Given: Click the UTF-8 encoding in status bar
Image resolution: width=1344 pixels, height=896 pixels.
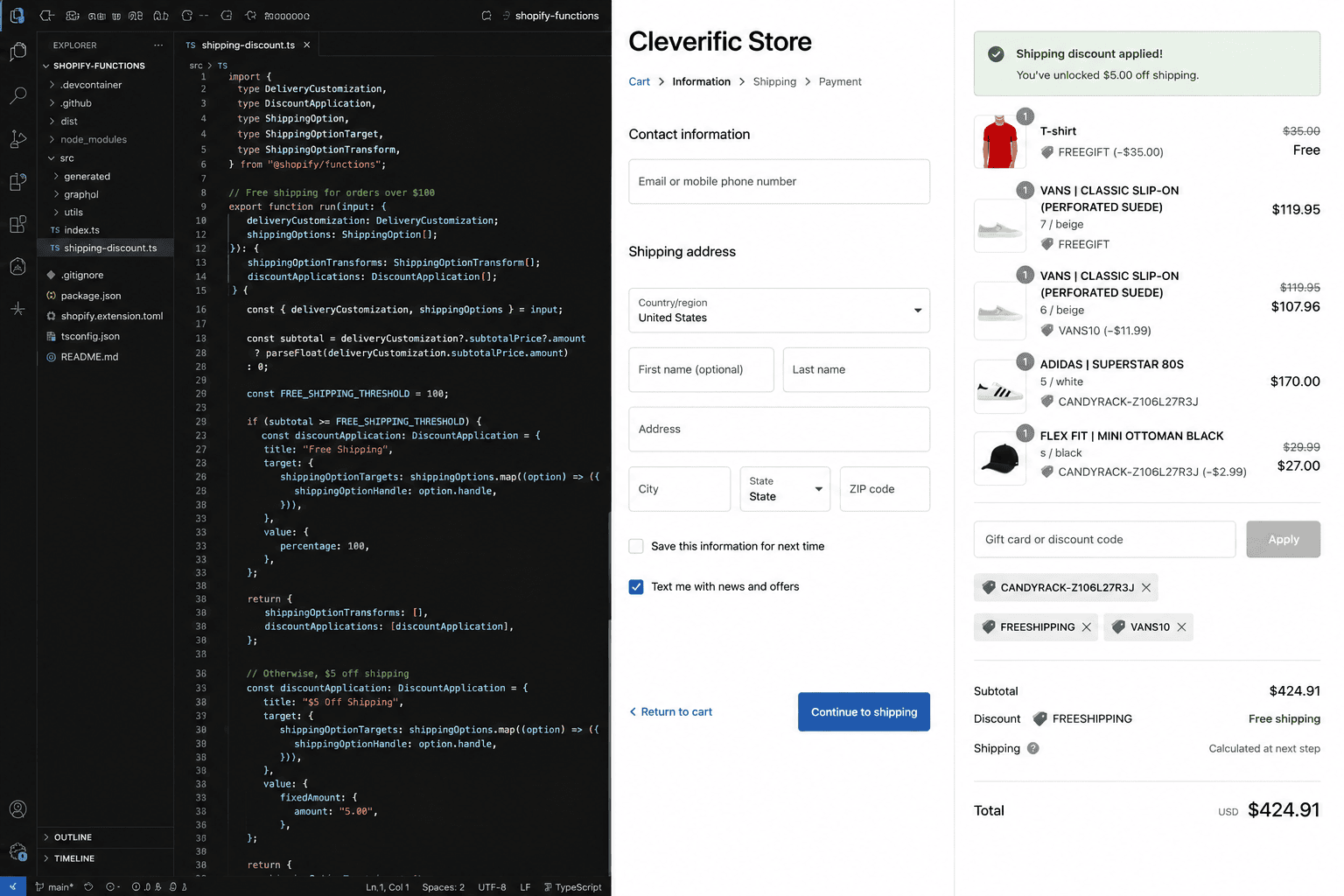Looking at the screenshot, I should point(492,886).
